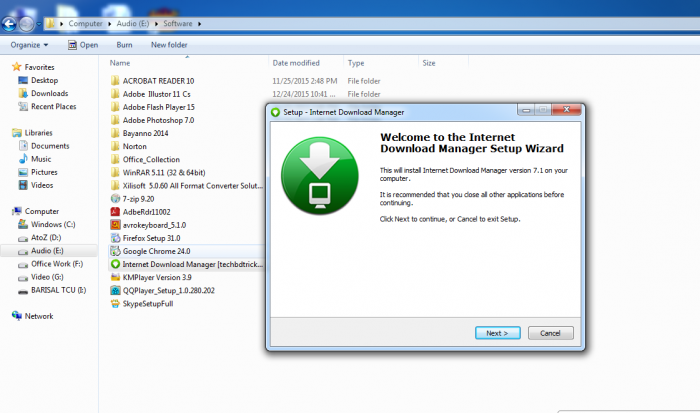Select the Norton folder icon
The height and width of the screenshot is (413, 700).
115,146
